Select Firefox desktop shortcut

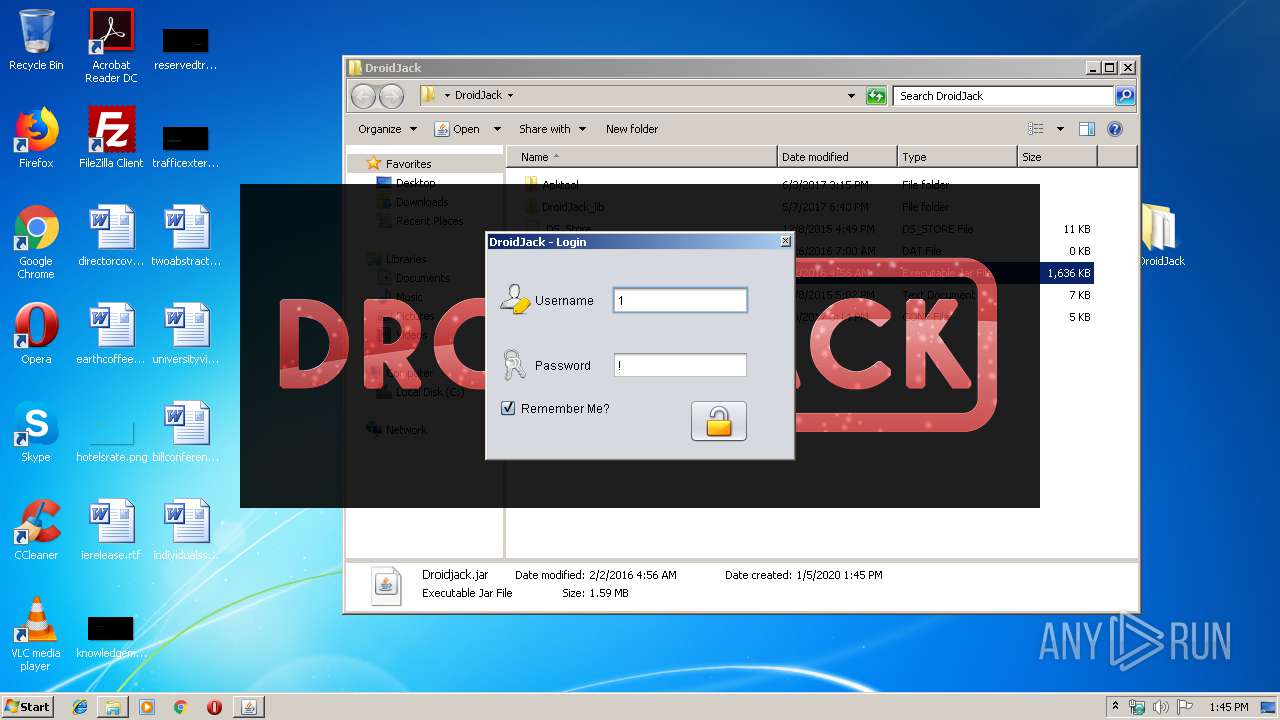point(36,138)
